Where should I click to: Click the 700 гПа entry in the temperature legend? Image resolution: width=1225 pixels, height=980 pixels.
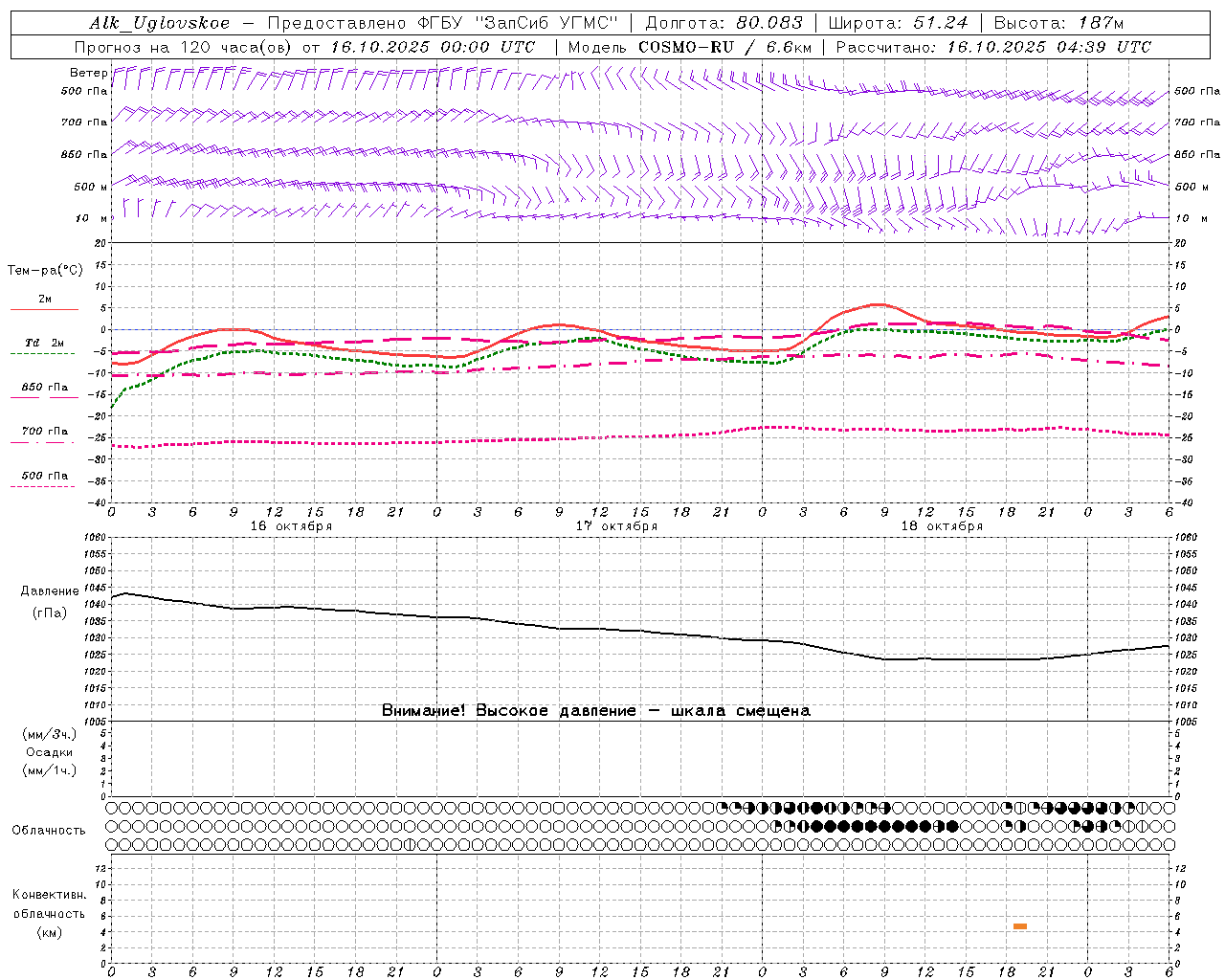pos(45,431)
